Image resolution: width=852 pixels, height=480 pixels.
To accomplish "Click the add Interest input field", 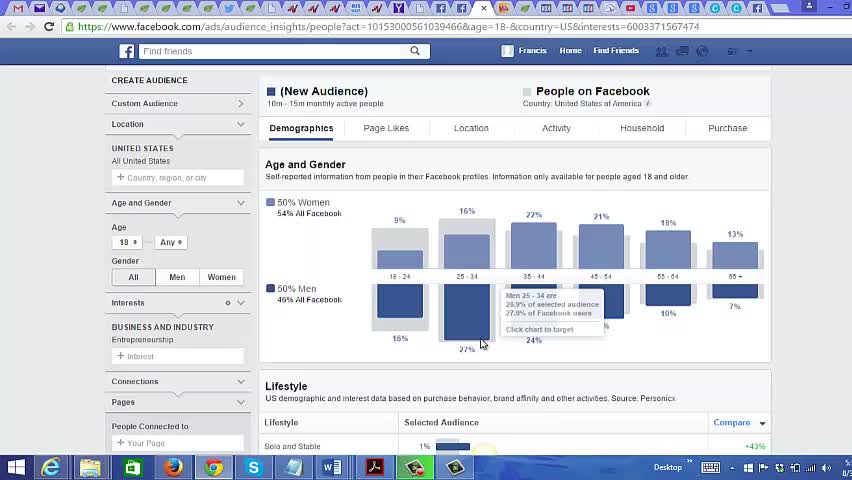I will pyautogui.click(x=178, y=357).
